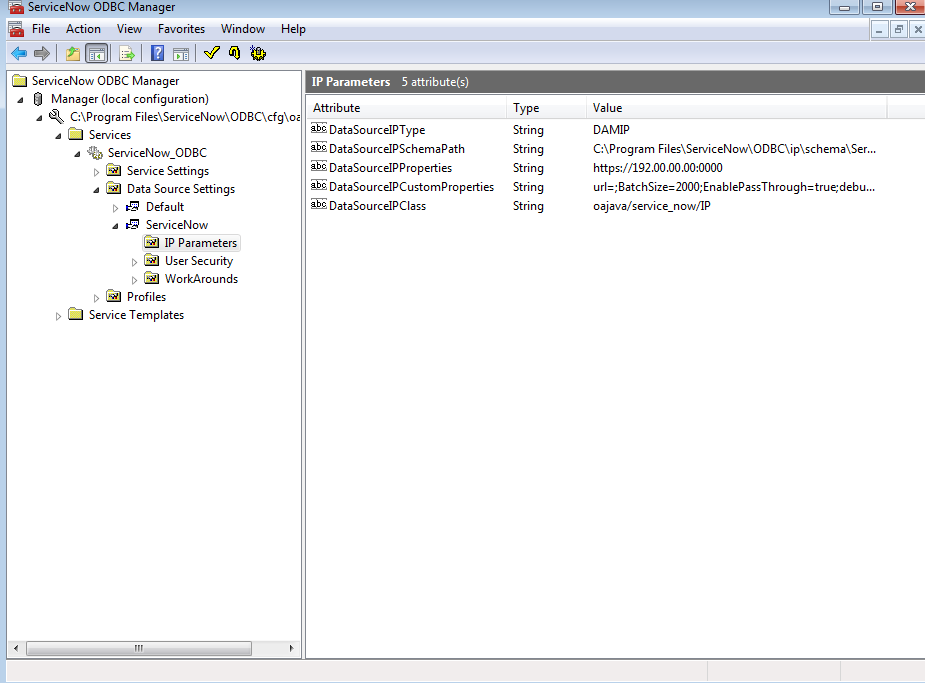The width and height of the screenshot is (925, 683).
Task: Click the data source icon beside ServiceNow
Action: (133, 224)
